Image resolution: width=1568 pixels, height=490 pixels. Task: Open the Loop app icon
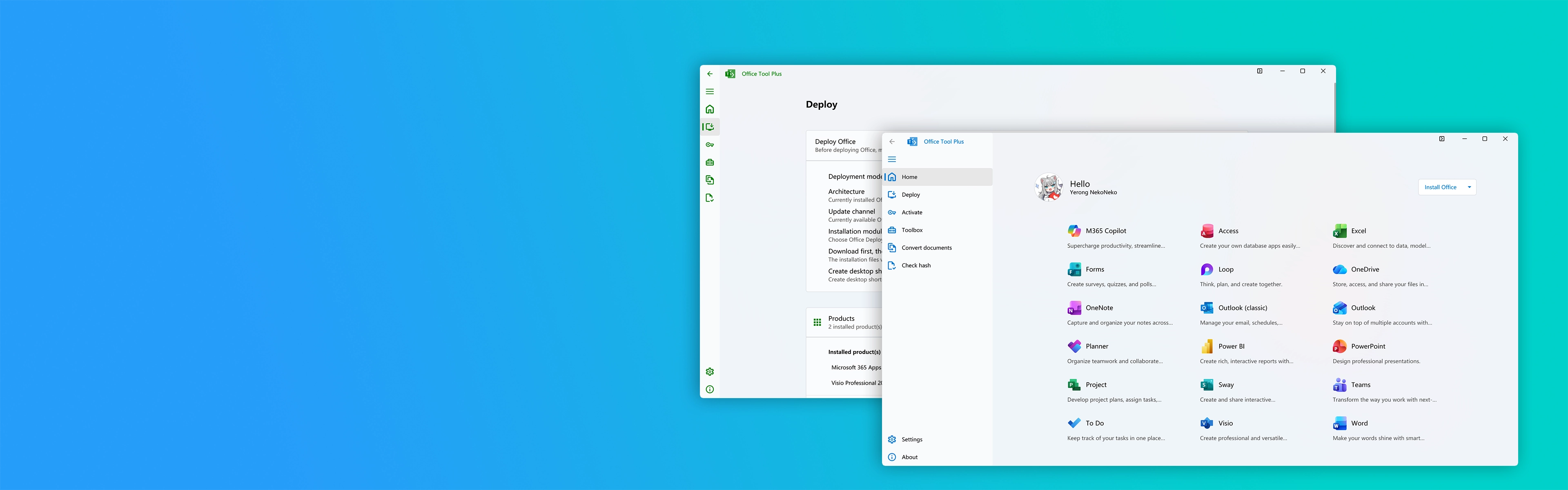pyautogui.click(x=1207, y=269)
